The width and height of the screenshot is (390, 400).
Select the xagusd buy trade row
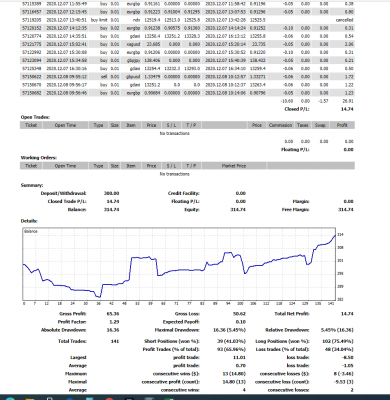[x=187, y=44]
